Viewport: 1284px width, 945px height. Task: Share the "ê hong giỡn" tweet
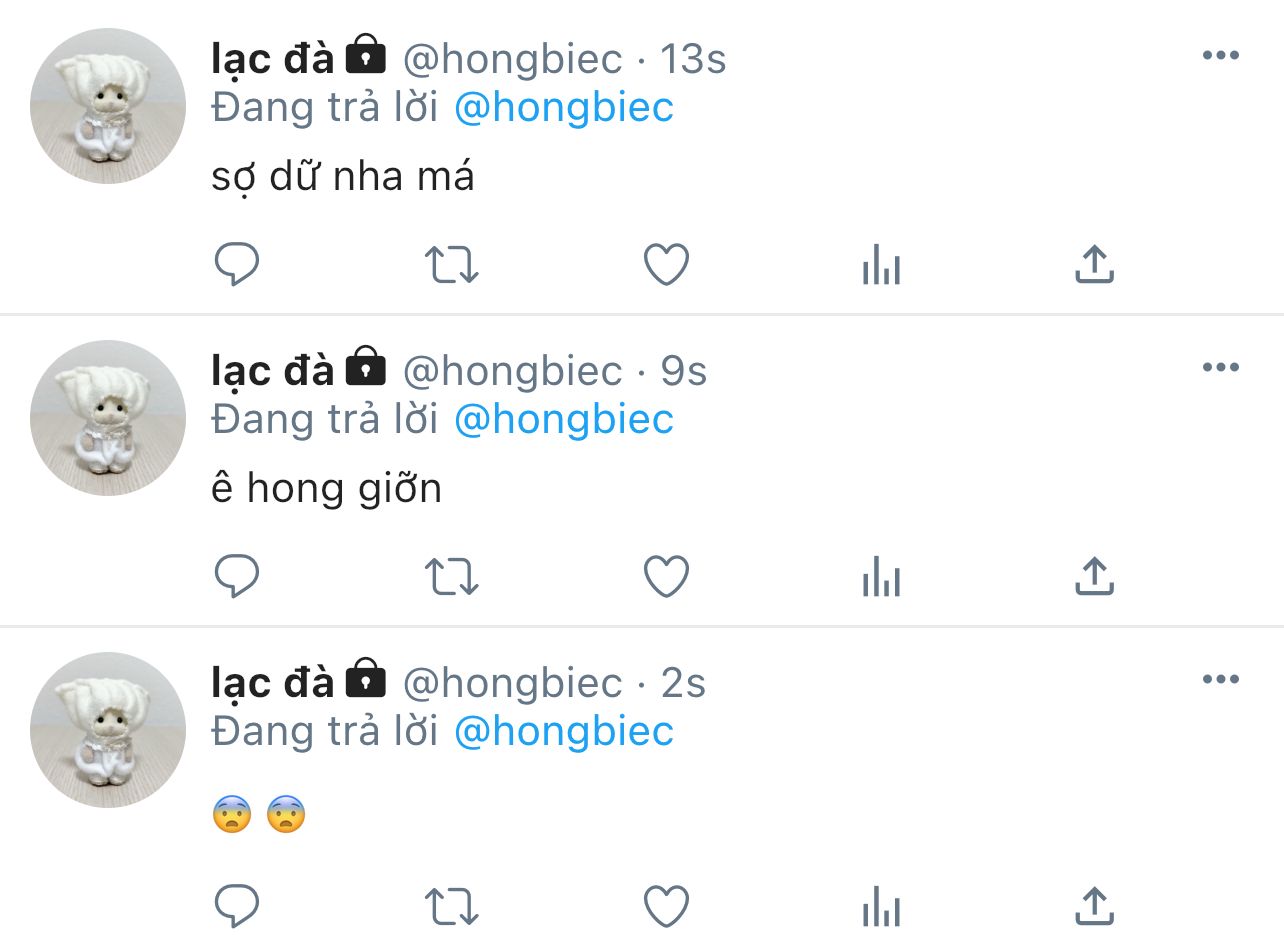1094,576
